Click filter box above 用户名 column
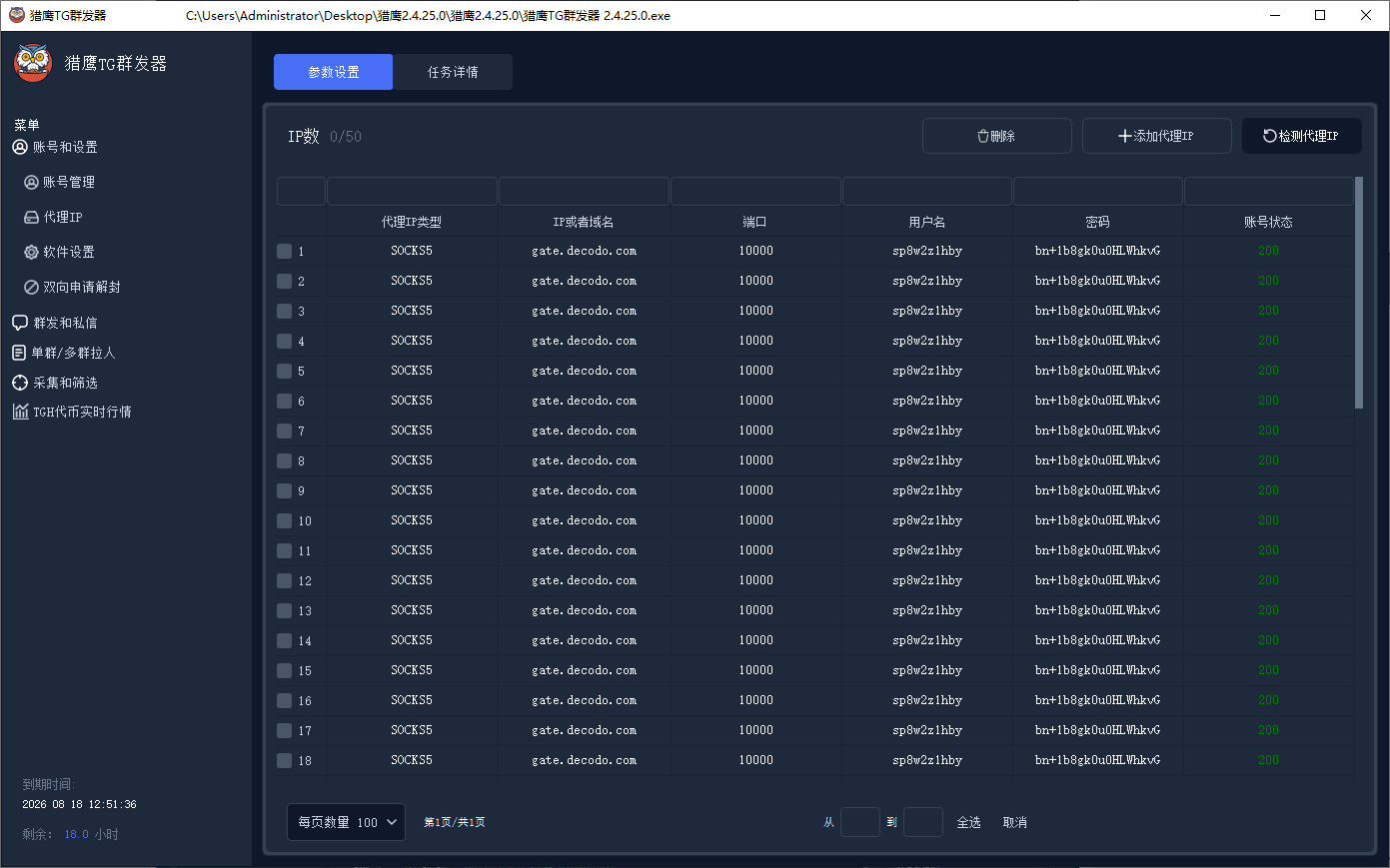This screenshot has height=868, width=1390. pos(927,191)
